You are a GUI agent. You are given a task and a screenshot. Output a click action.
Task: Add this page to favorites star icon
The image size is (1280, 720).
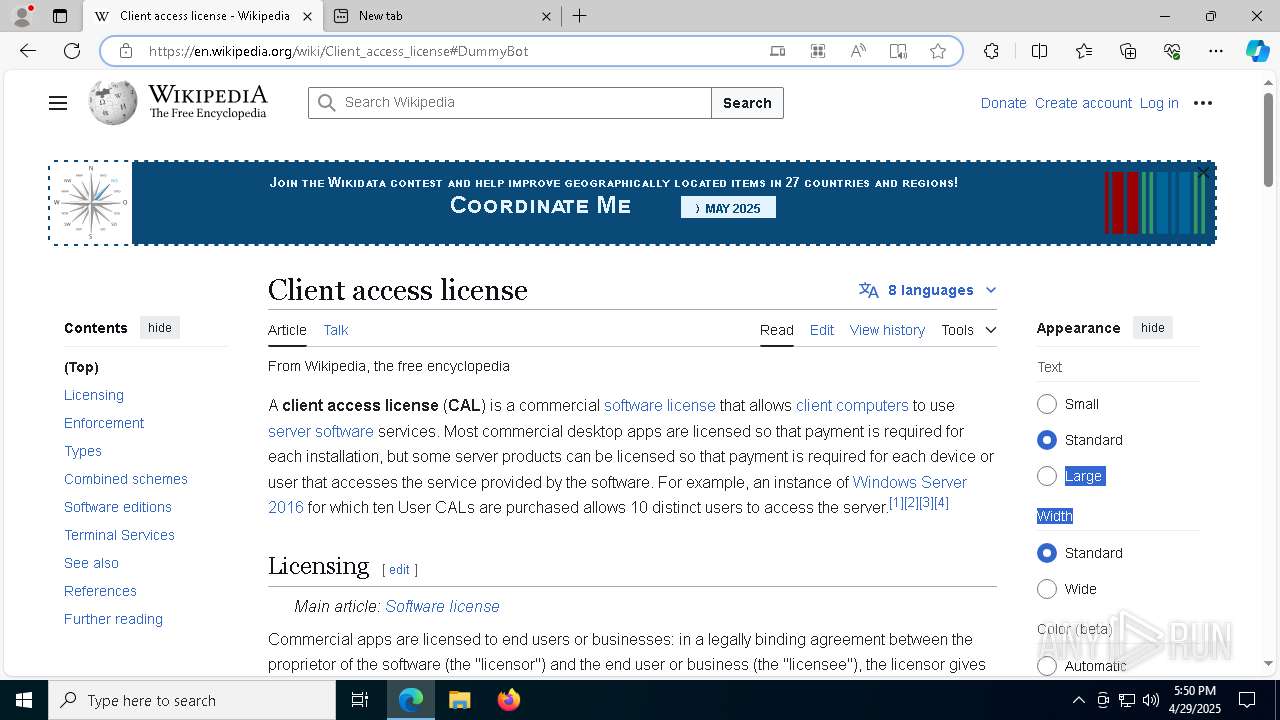[938, 51]
